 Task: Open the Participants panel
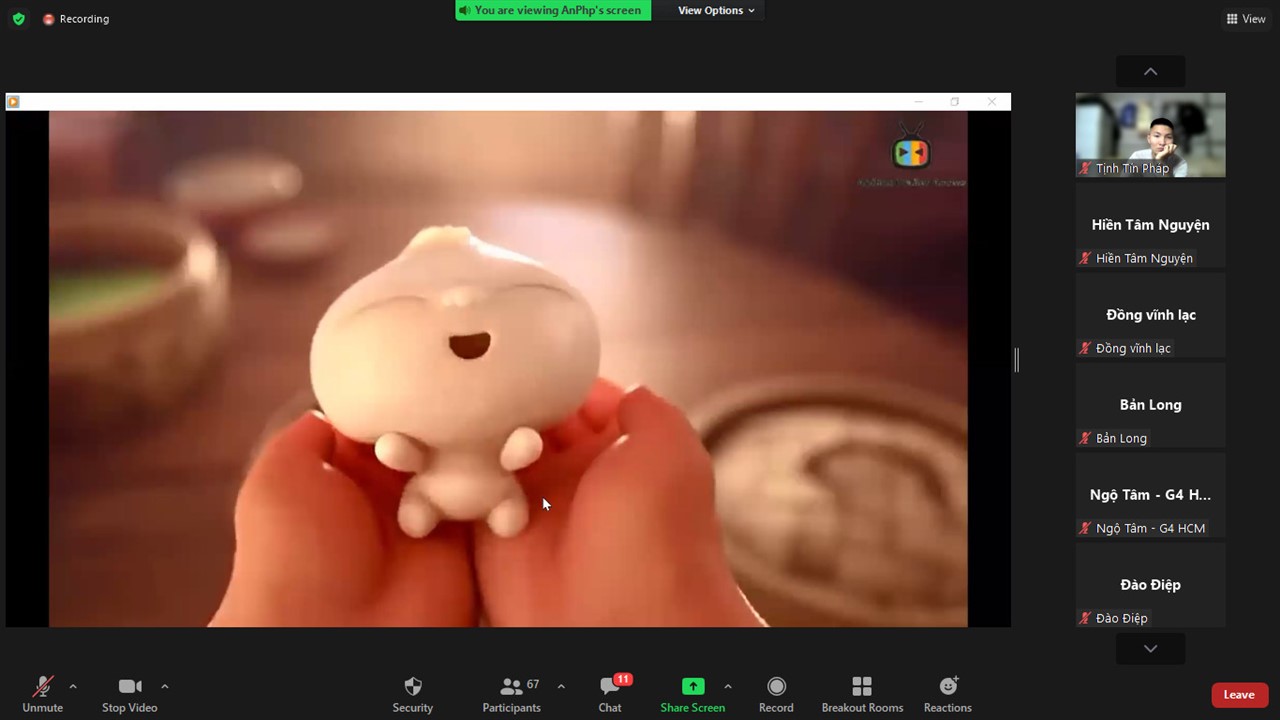[511, 693]
